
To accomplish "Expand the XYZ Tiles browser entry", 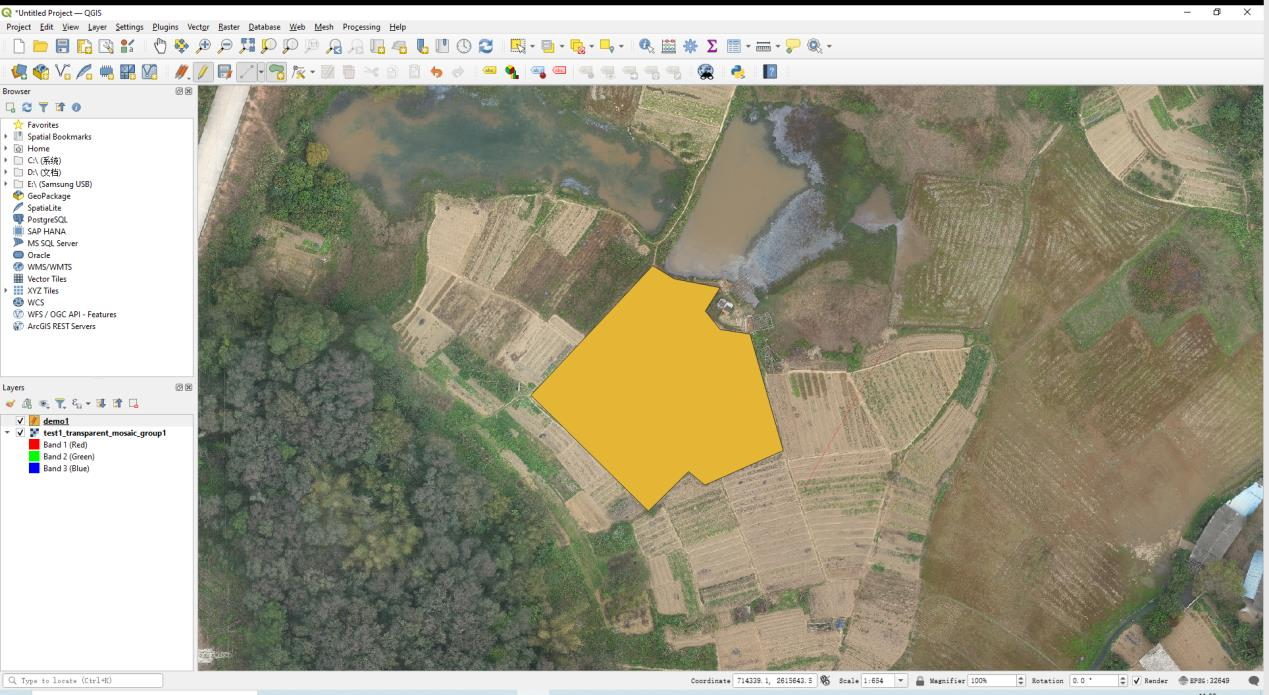I will point(6,291).
